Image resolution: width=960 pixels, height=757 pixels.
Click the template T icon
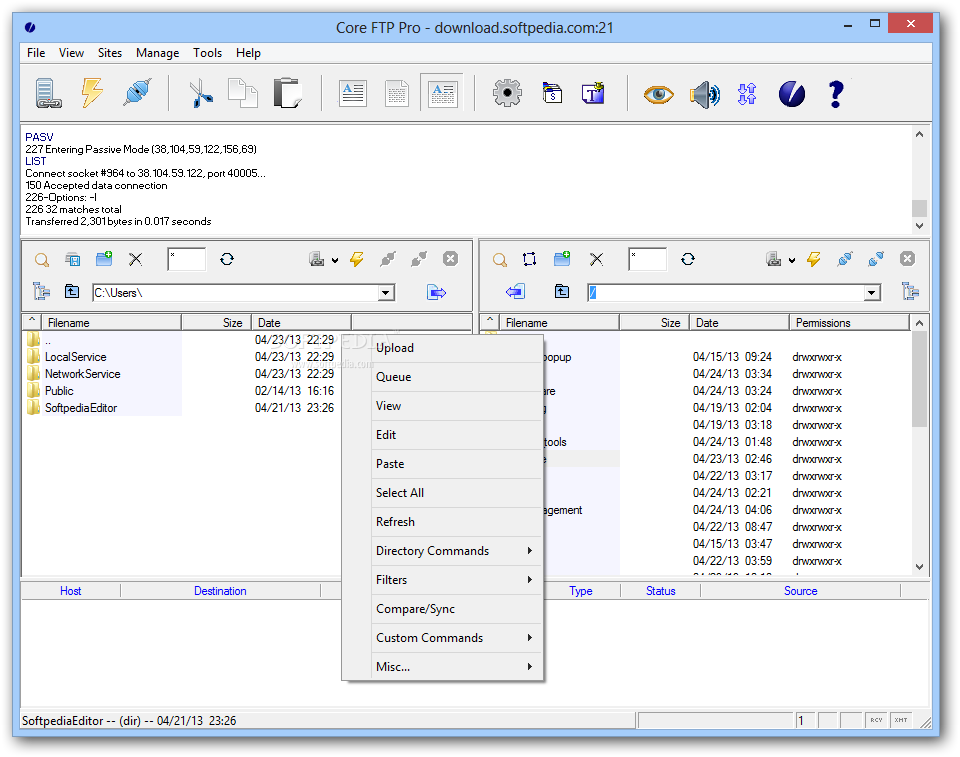pos(593,93)
